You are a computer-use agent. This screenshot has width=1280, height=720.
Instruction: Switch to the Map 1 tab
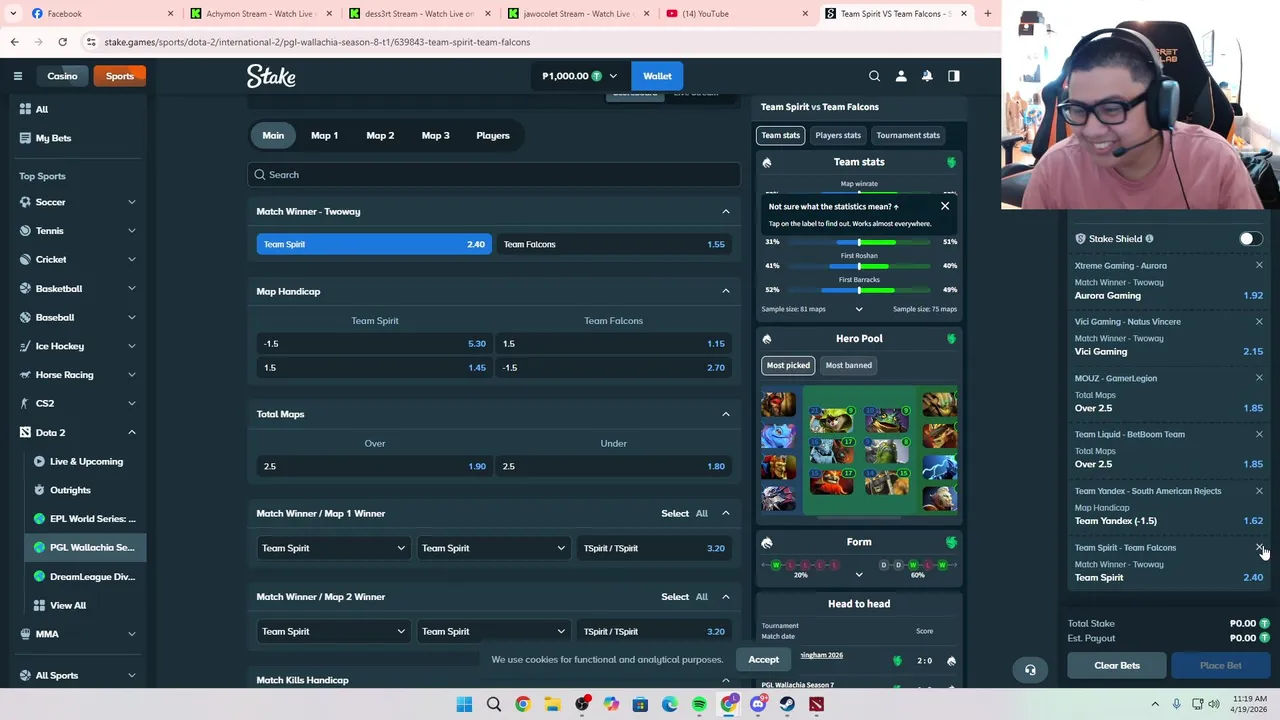[324, 135]
